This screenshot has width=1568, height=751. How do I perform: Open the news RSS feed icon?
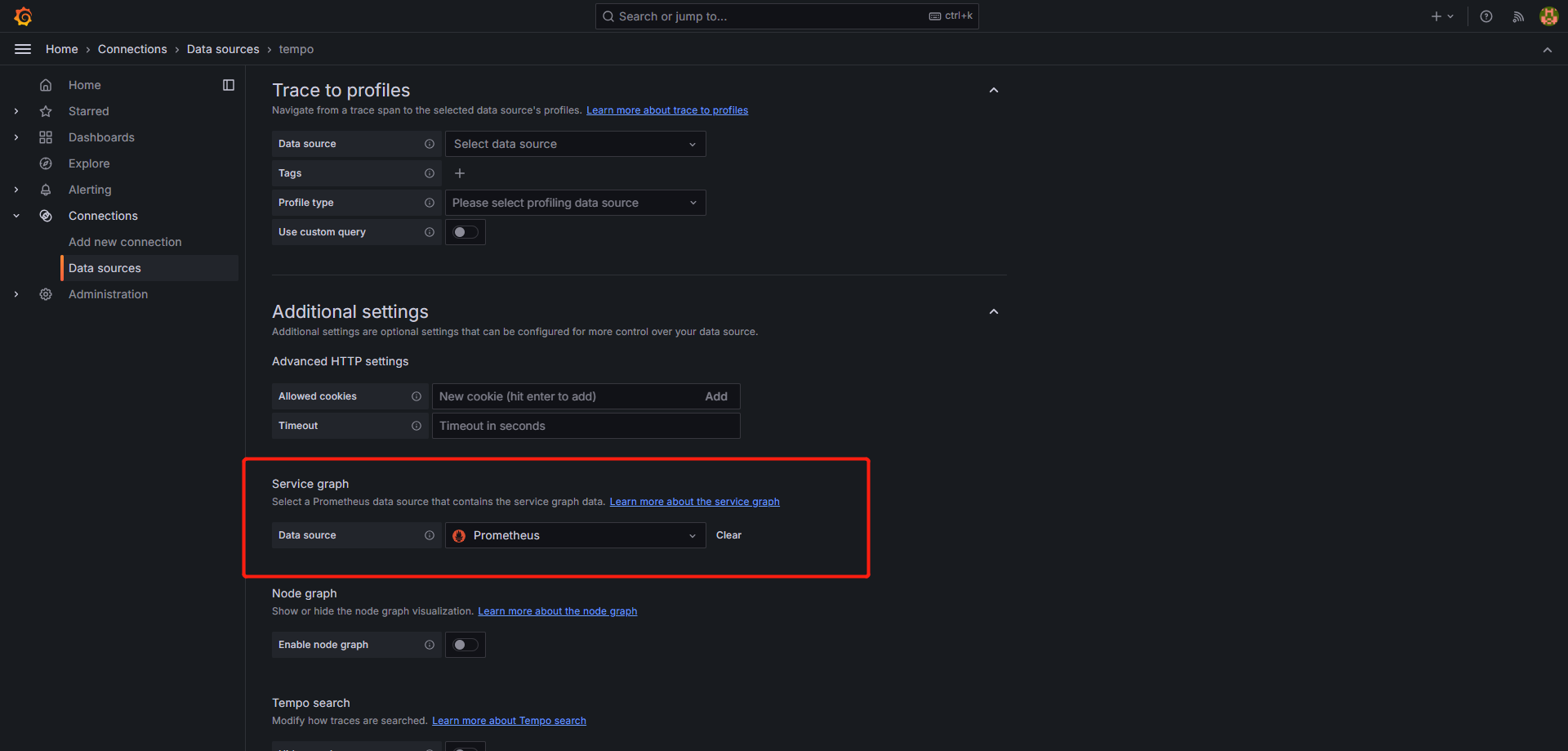(1518, 16)
